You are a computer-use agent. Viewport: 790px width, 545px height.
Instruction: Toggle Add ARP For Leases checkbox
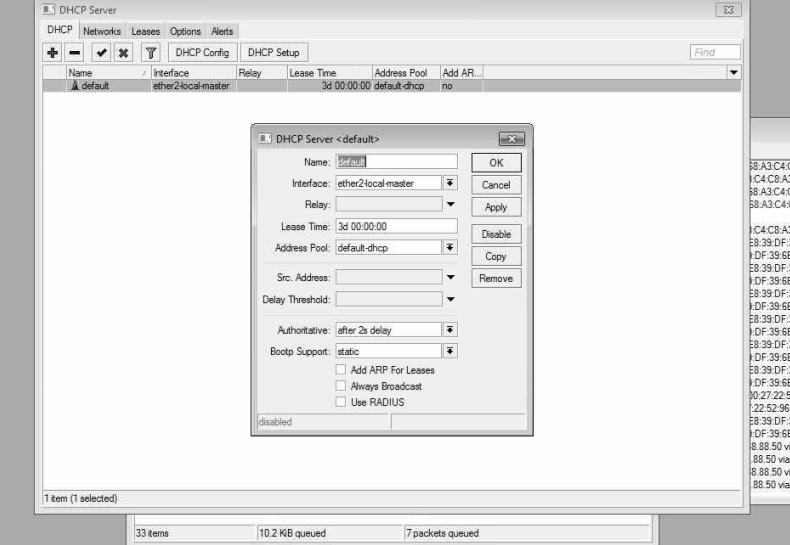341,370
